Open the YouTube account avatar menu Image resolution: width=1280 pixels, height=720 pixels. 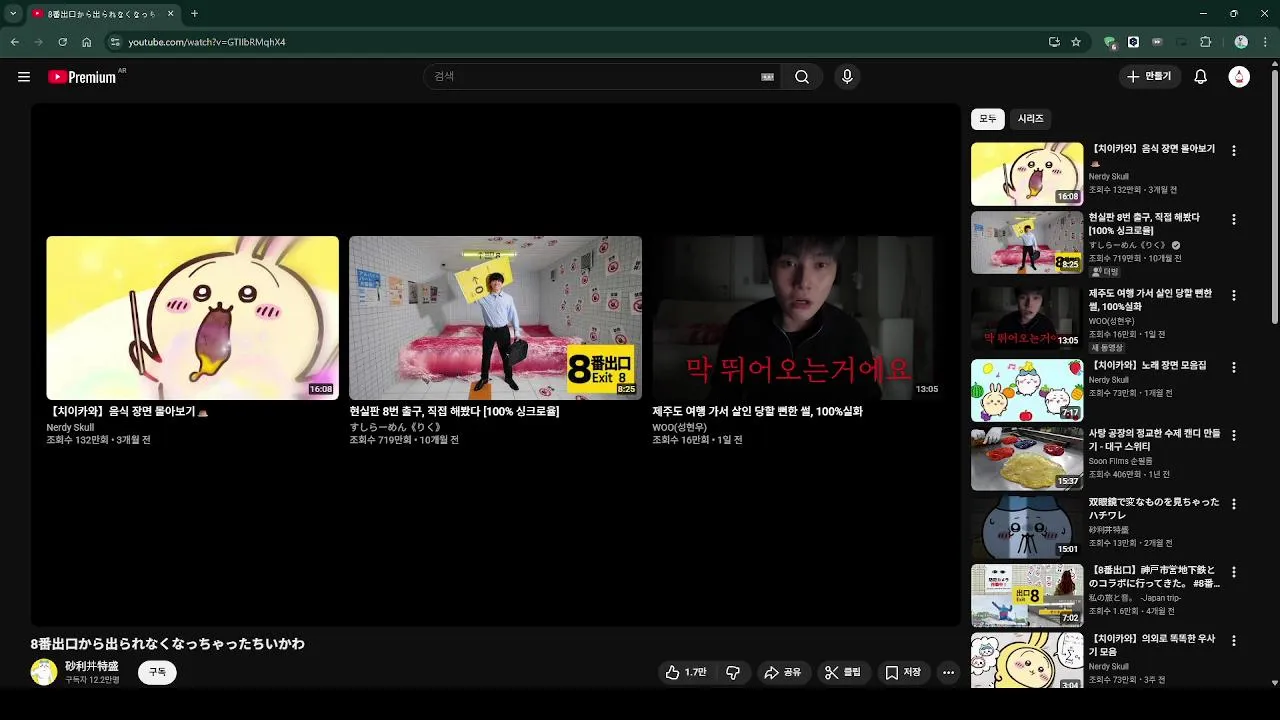(1239, 77)
